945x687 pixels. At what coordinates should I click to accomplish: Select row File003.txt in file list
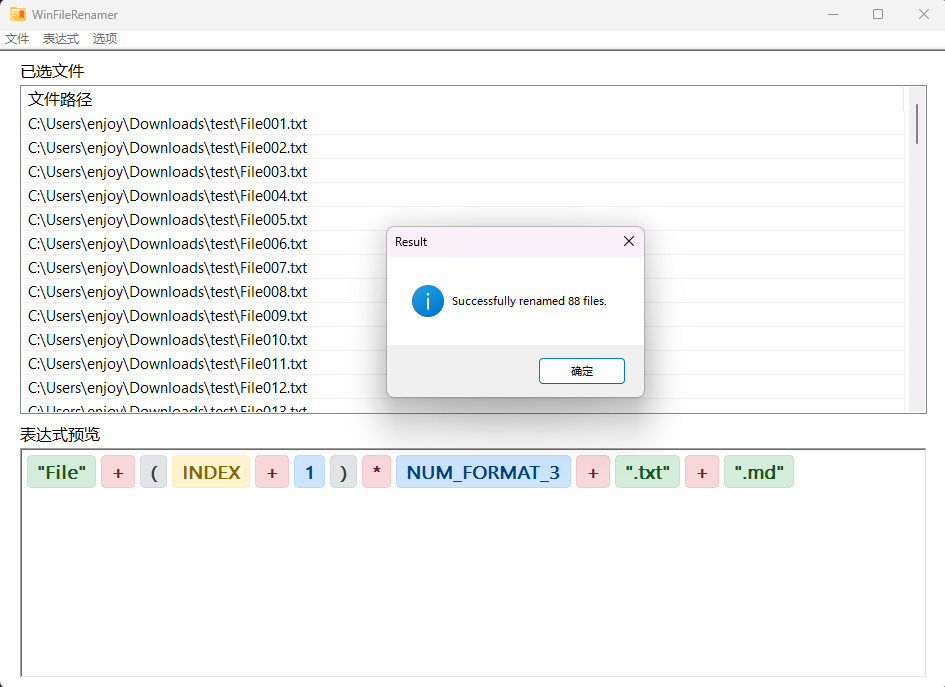[x=464, y=172]
